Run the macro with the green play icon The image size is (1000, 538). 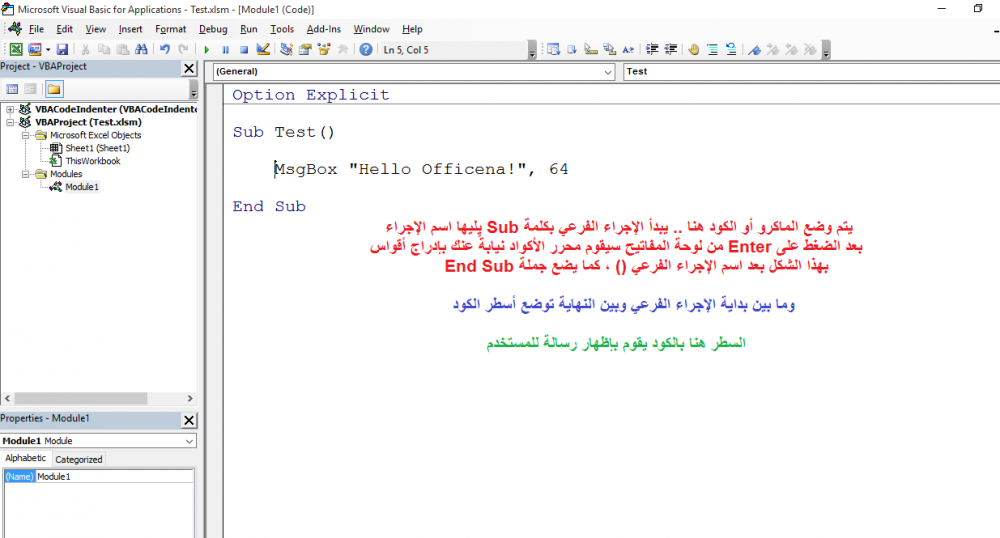[207, 50]
